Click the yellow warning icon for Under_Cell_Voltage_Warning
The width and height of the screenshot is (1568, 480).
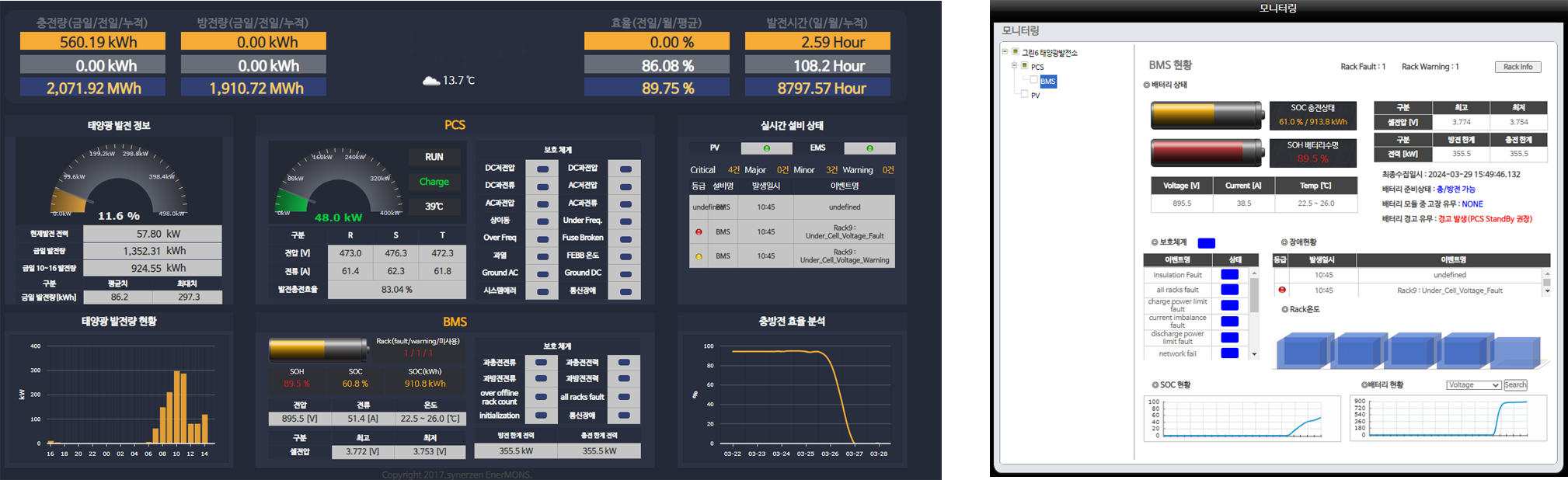pos(699,256)
